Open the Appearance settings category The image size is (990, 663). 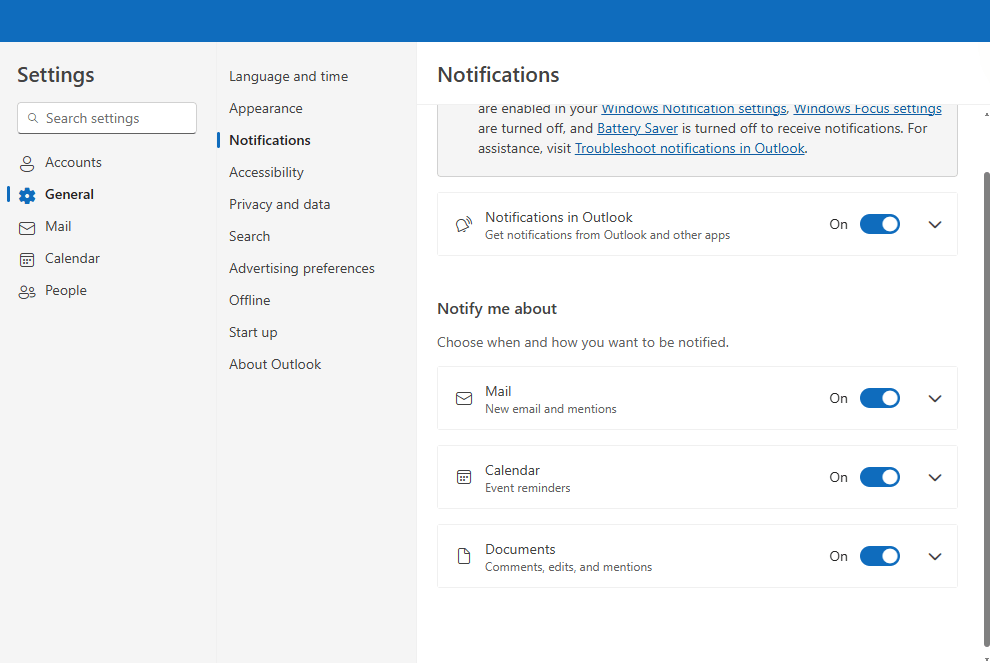(265, 108)
